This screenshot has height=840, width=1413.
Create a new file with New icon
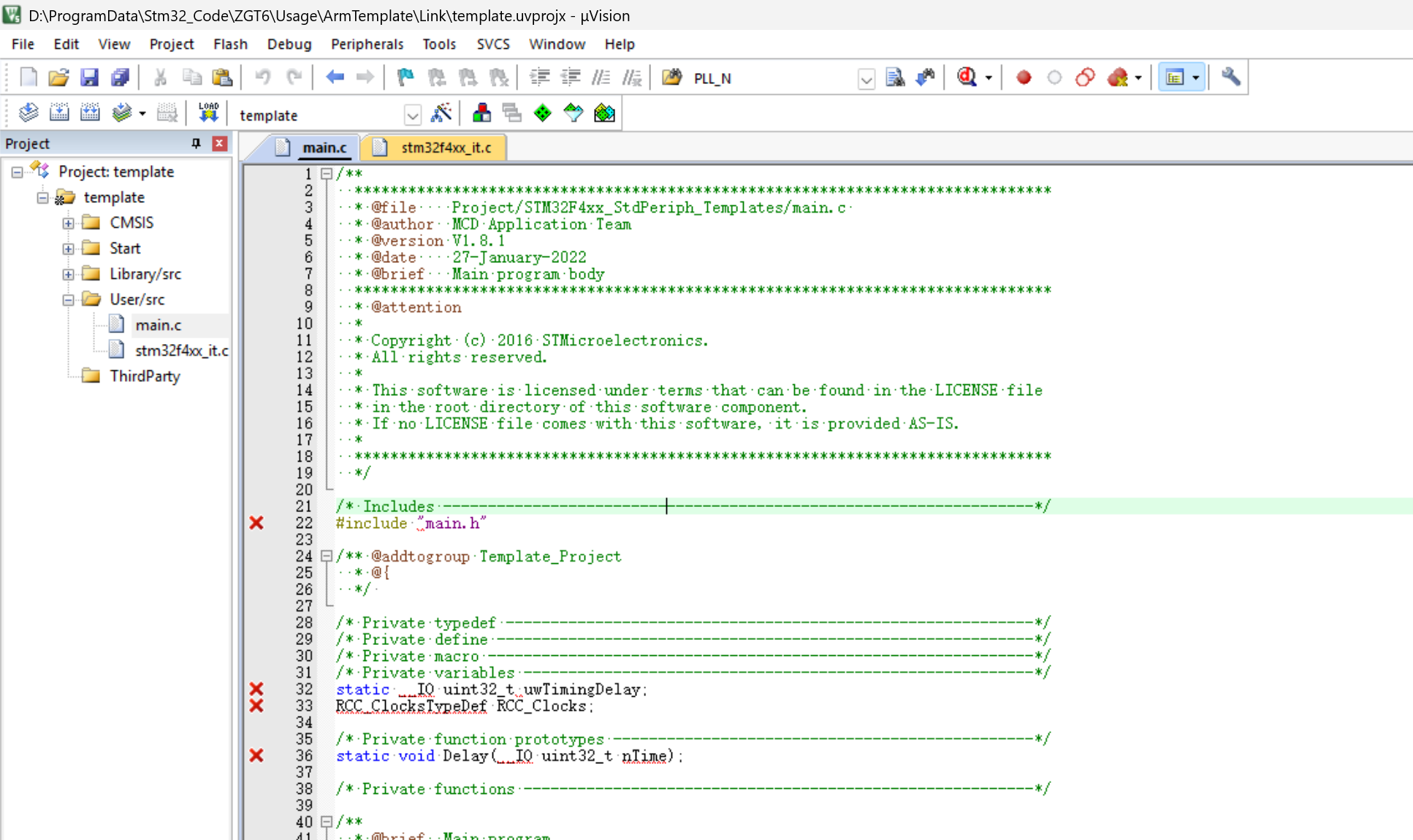(x=28, y=77)
